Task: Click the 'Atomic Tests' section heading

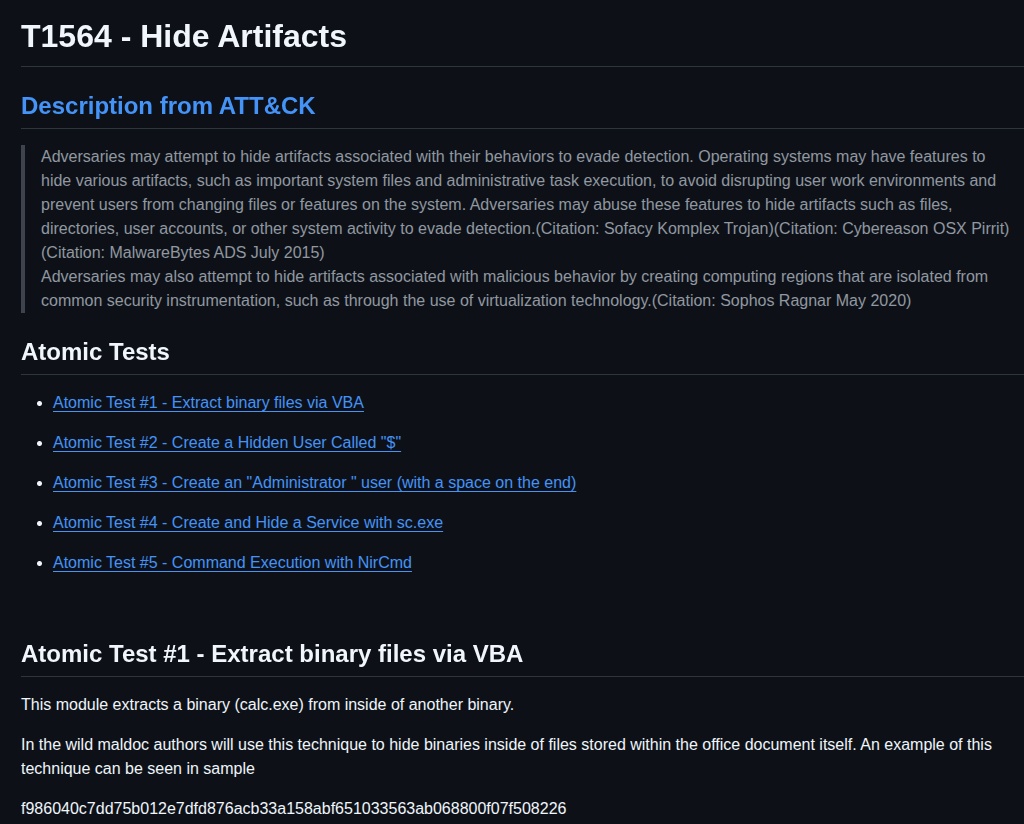Action: [x=95, y=352]
